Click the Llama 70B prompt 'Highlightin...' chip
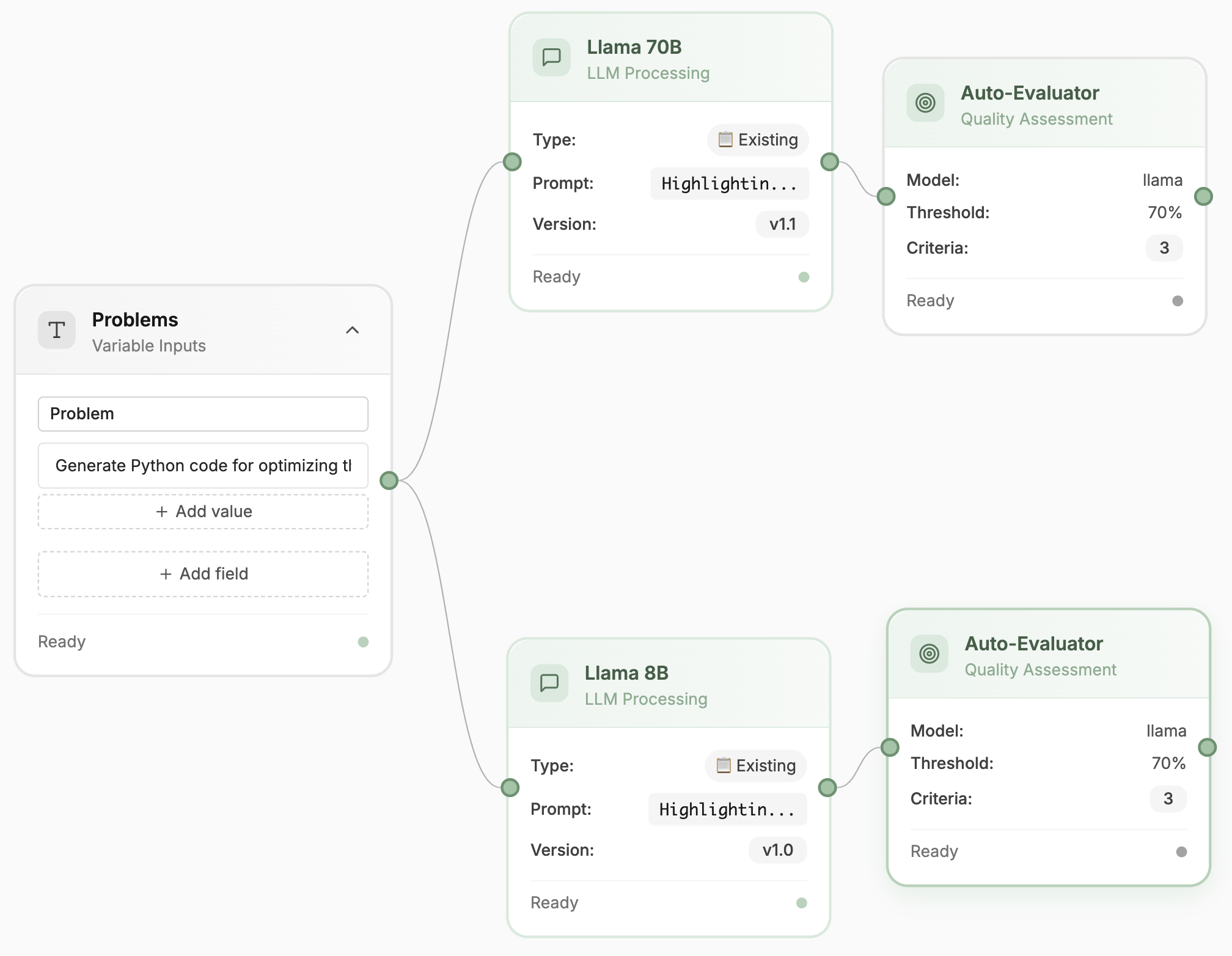 click(x=730, y=183)
